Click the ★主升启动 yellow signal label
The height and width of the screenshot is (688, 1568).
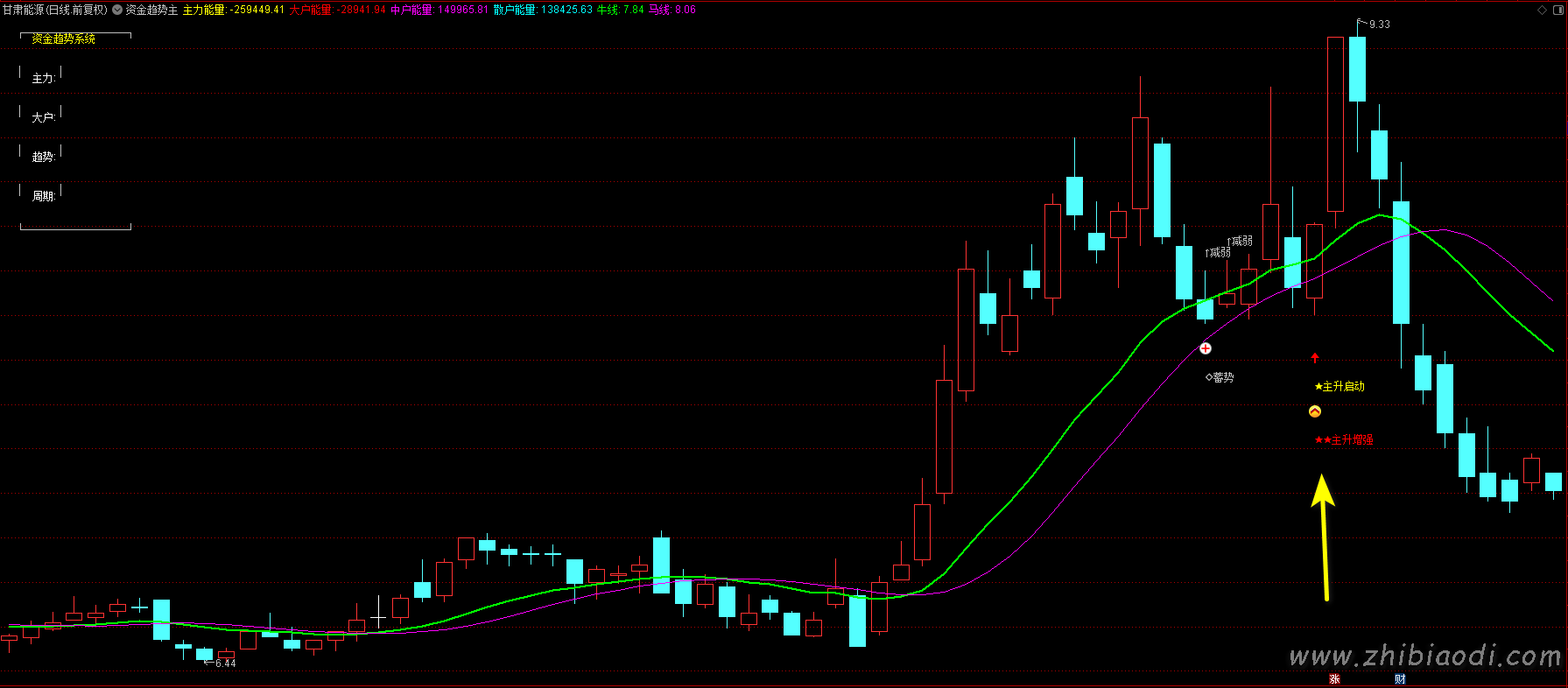(1339, 387)
